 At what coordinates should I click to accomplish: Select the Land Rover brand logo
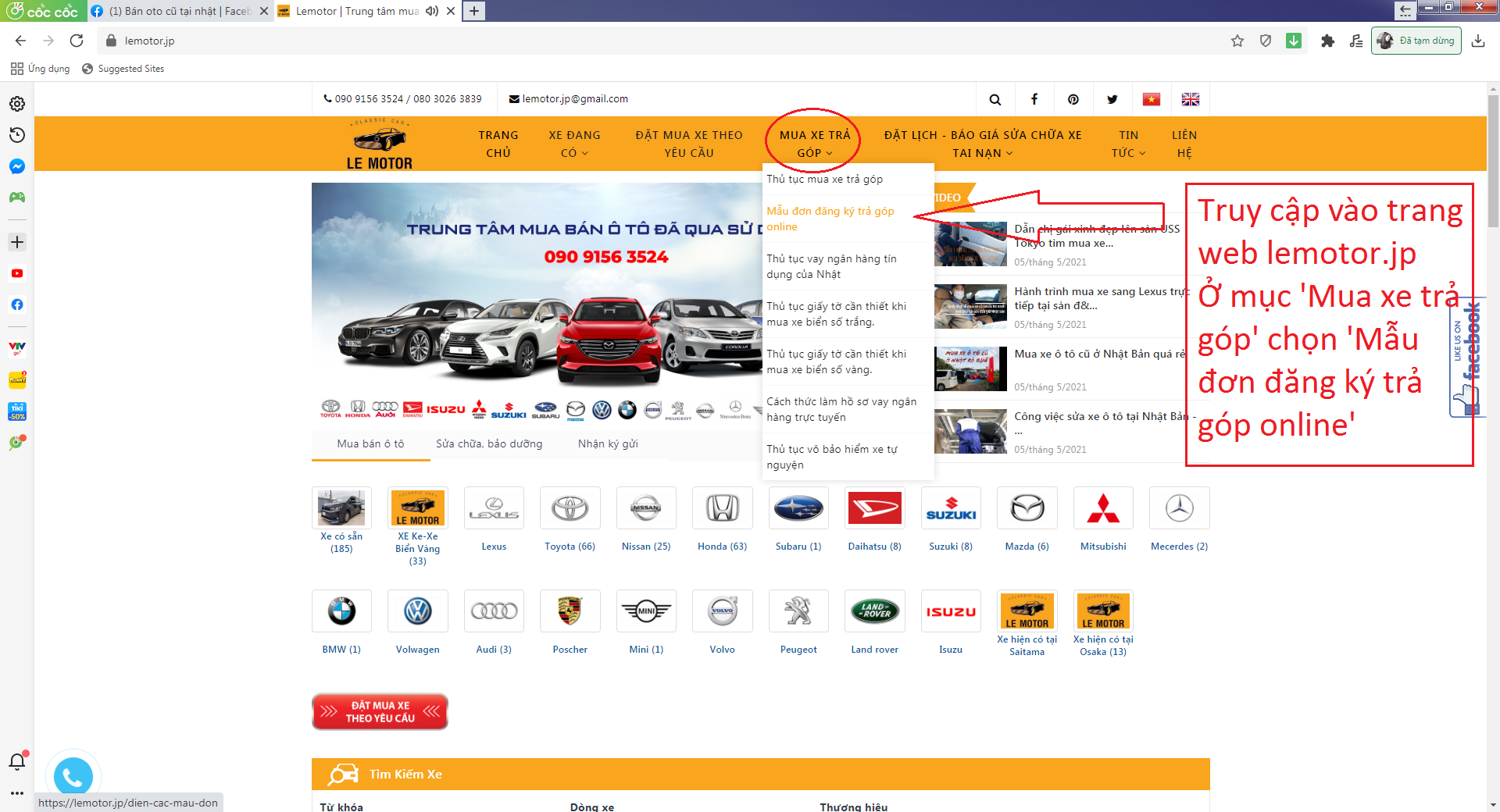[875, 611]
